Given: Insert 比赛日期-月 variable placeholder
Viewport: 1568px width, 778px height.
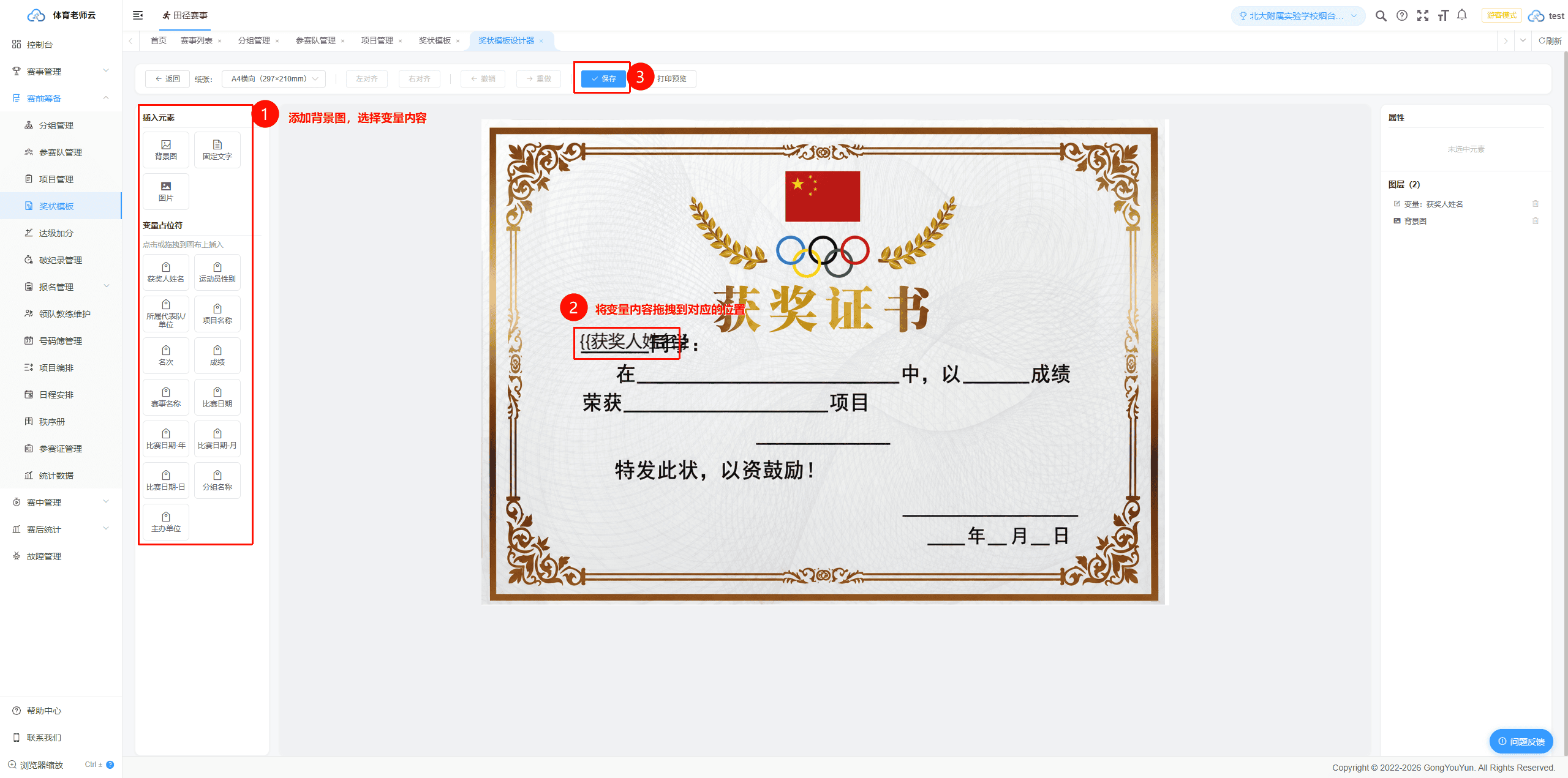Looking at the screenshot, I should point(217,439).
